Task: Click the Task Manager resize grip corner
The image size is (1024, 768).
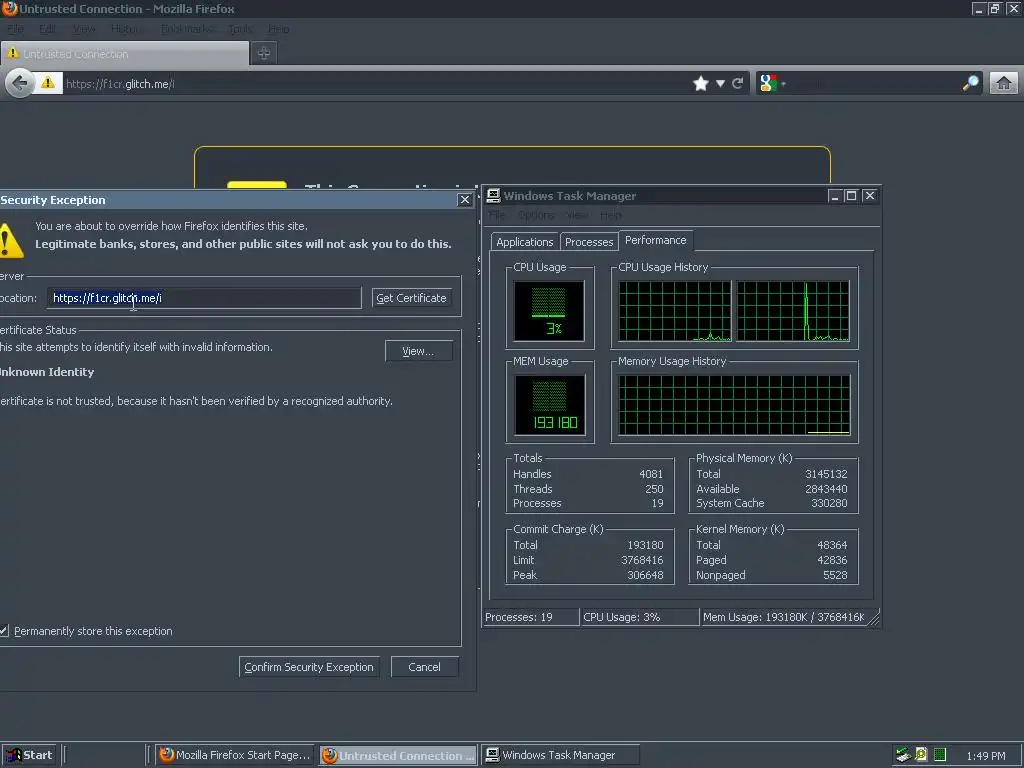Action: click(874, 618)
